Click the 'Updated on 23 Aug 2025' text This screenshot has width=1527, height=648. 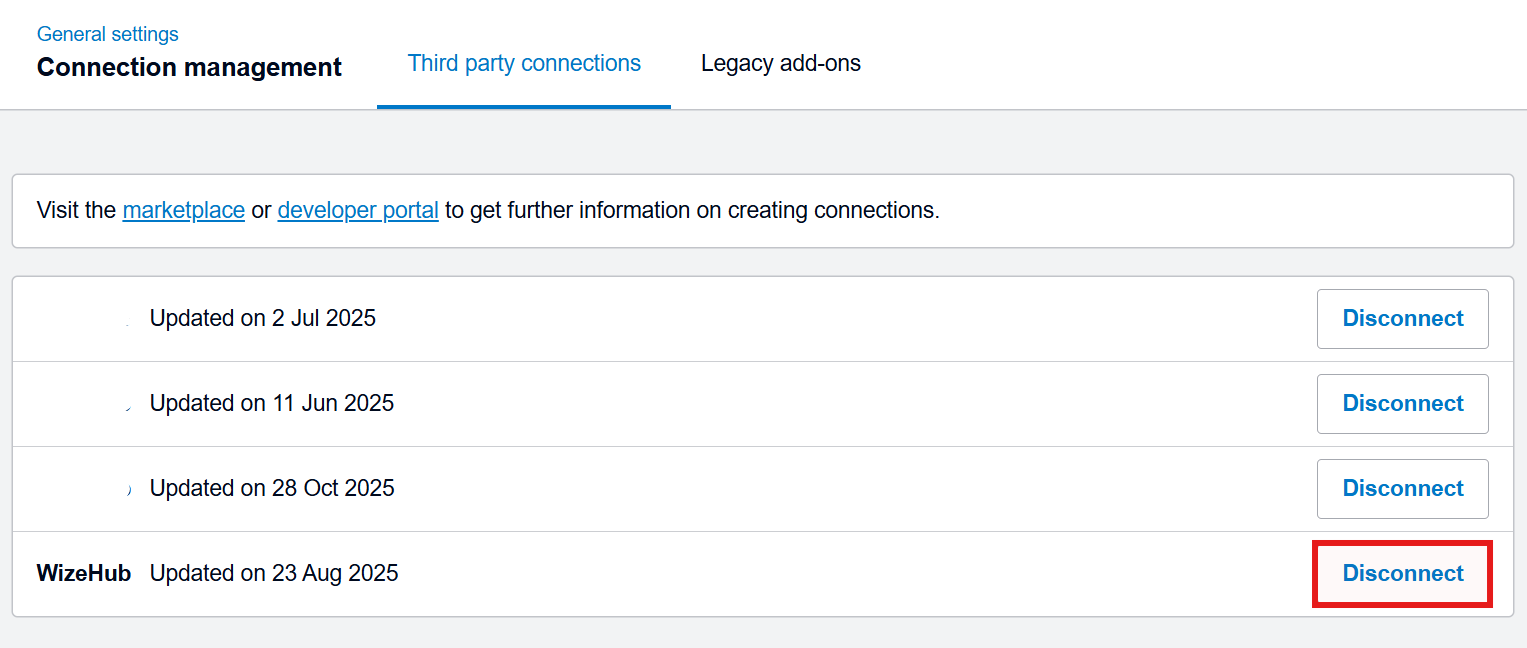pos(274,574)
